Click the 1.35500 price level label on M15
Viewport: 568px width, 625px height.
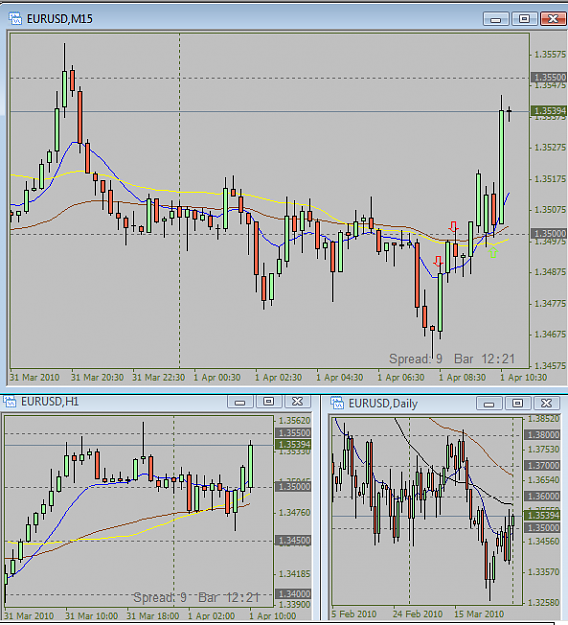pyautogui.click(x=549, y=77)
